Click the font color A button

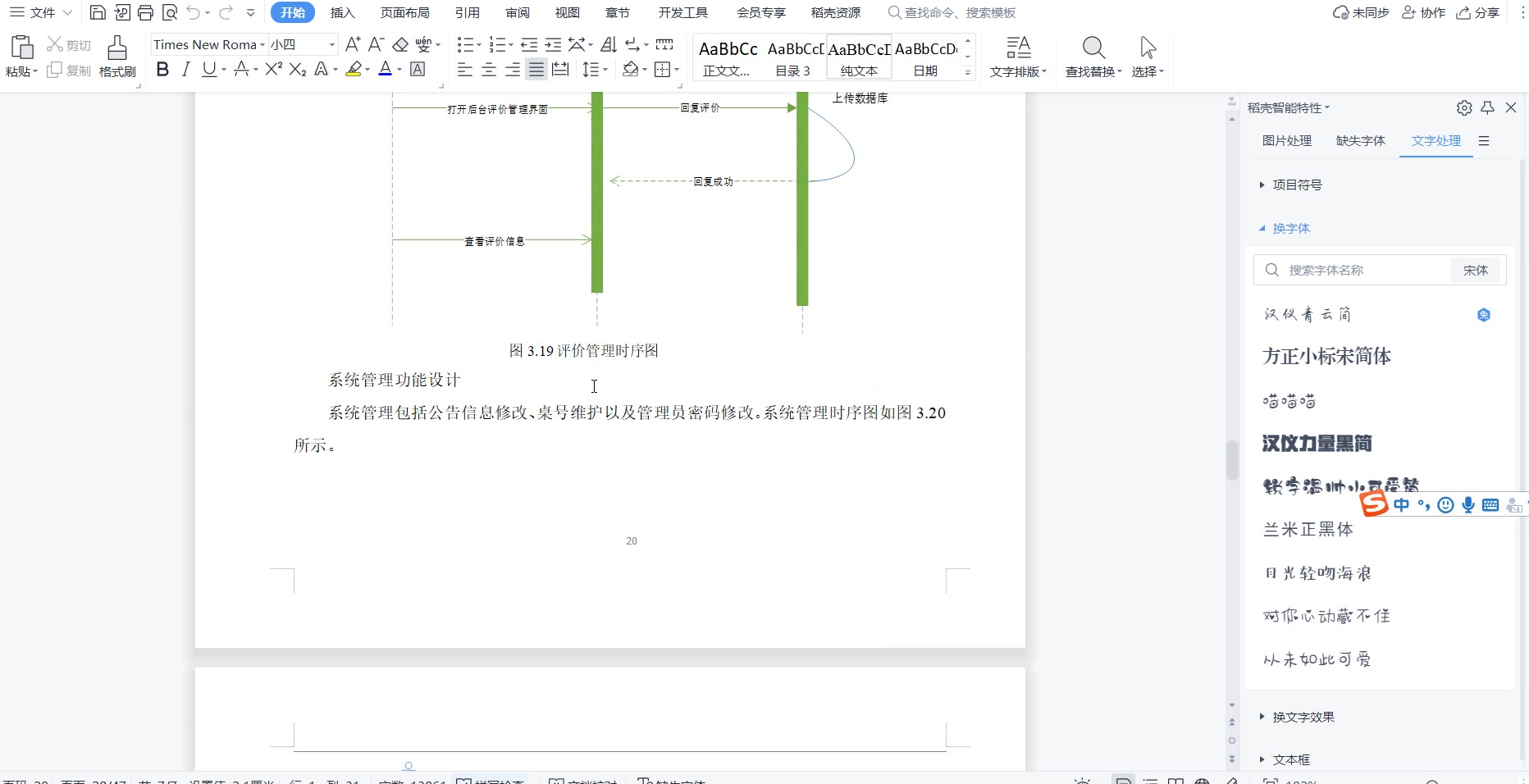(386, 70)
